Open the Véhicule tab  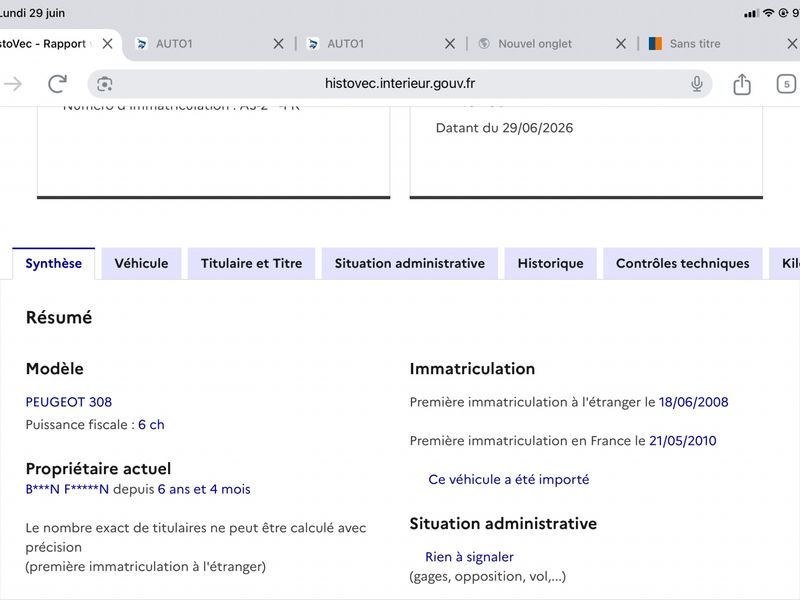click(141, 263)
